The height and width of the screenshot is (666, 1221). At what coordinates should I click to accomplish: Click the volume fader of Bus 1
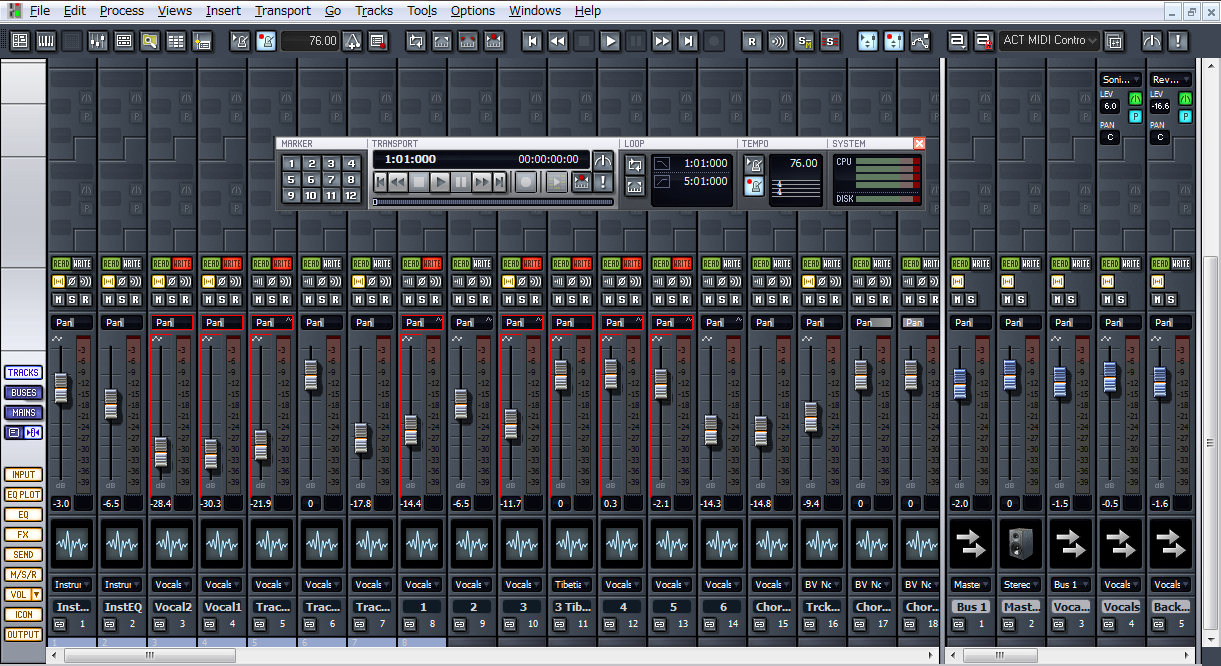click(960, 384)
